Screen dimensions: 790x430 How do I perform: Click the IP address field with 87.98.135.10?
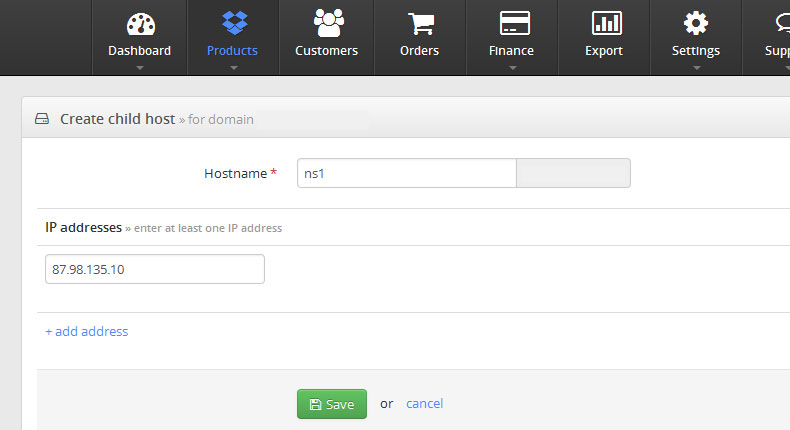[x=155, y=269]
